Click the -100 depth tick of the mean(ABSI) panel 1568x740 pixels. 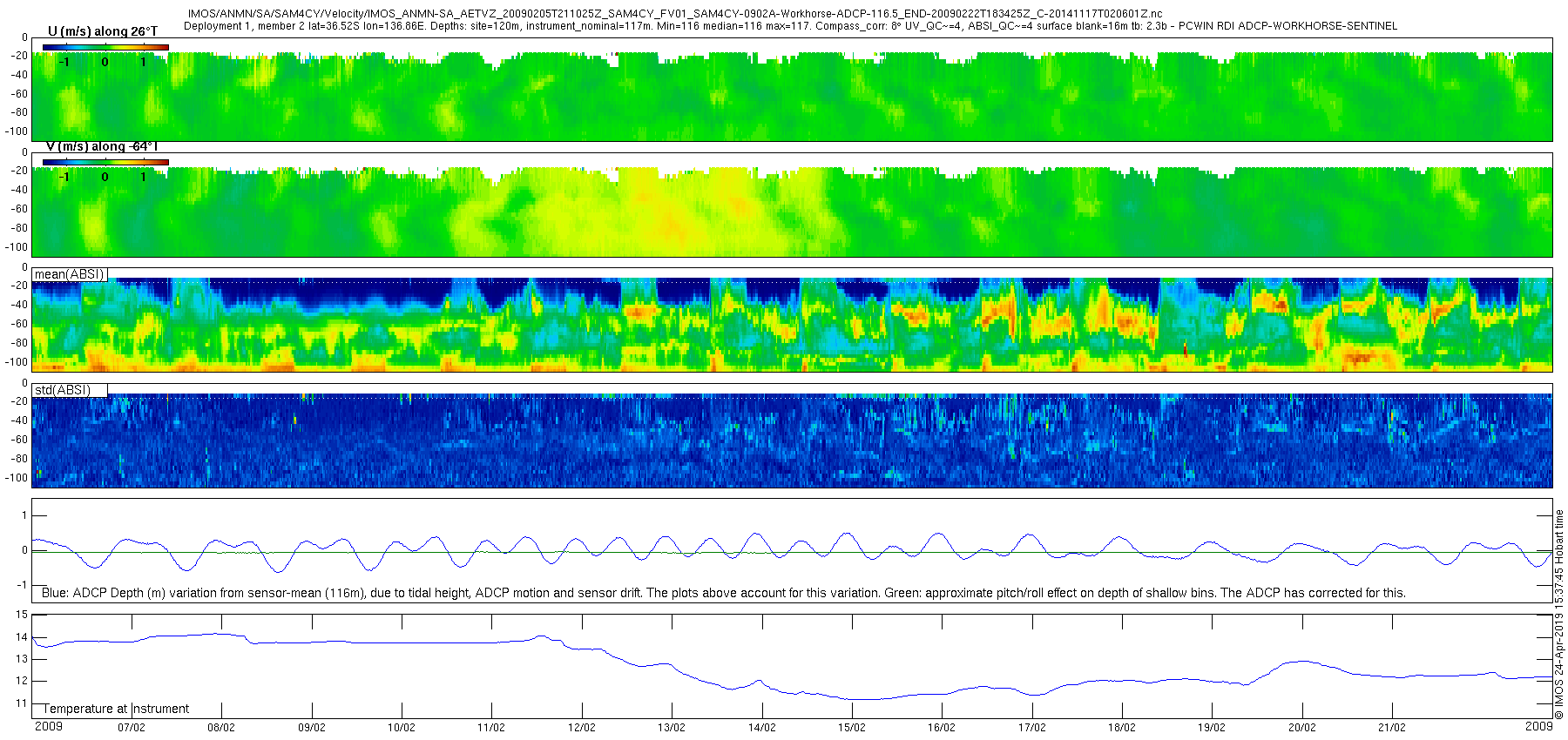click(17, 362)
